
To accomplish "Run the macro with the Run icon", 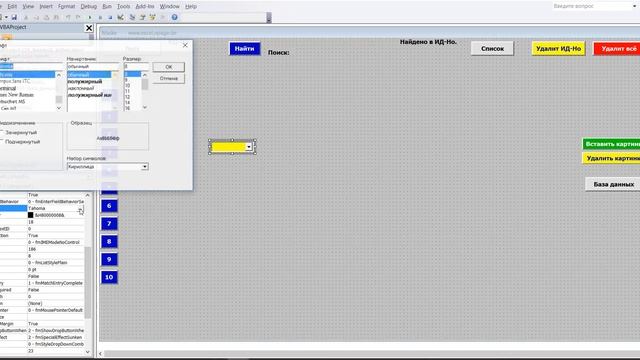I will (90, 17).
